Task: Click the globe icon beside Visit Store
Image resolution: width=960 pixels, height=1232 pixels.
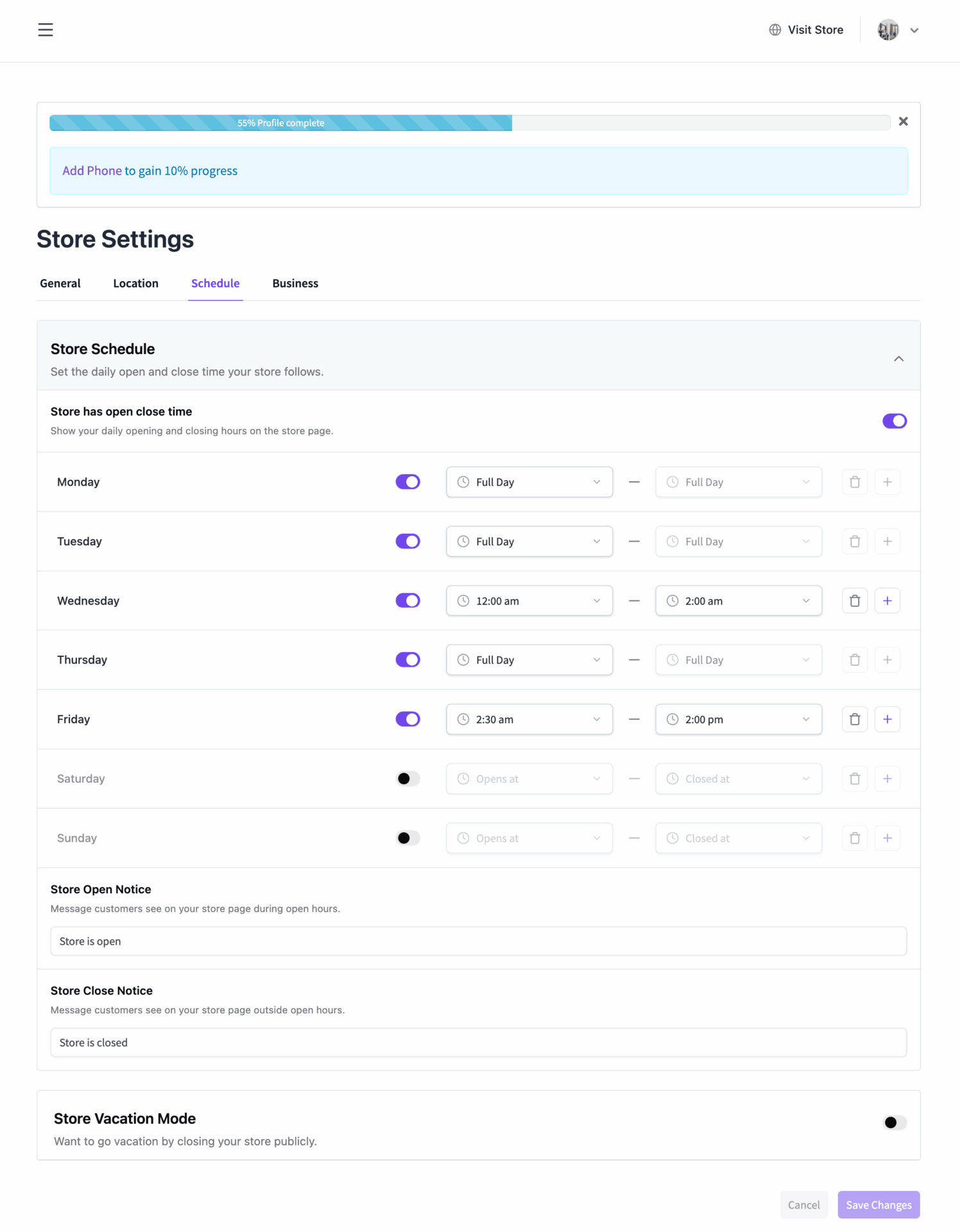Action: click(x=775, y=30)
